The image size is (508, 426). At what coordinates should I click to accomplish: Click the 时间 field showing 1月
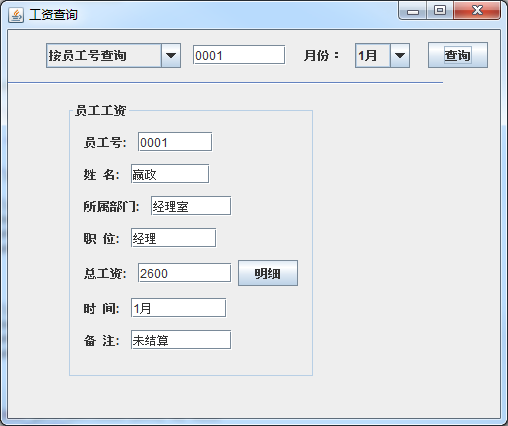click(x=178, y=308)
